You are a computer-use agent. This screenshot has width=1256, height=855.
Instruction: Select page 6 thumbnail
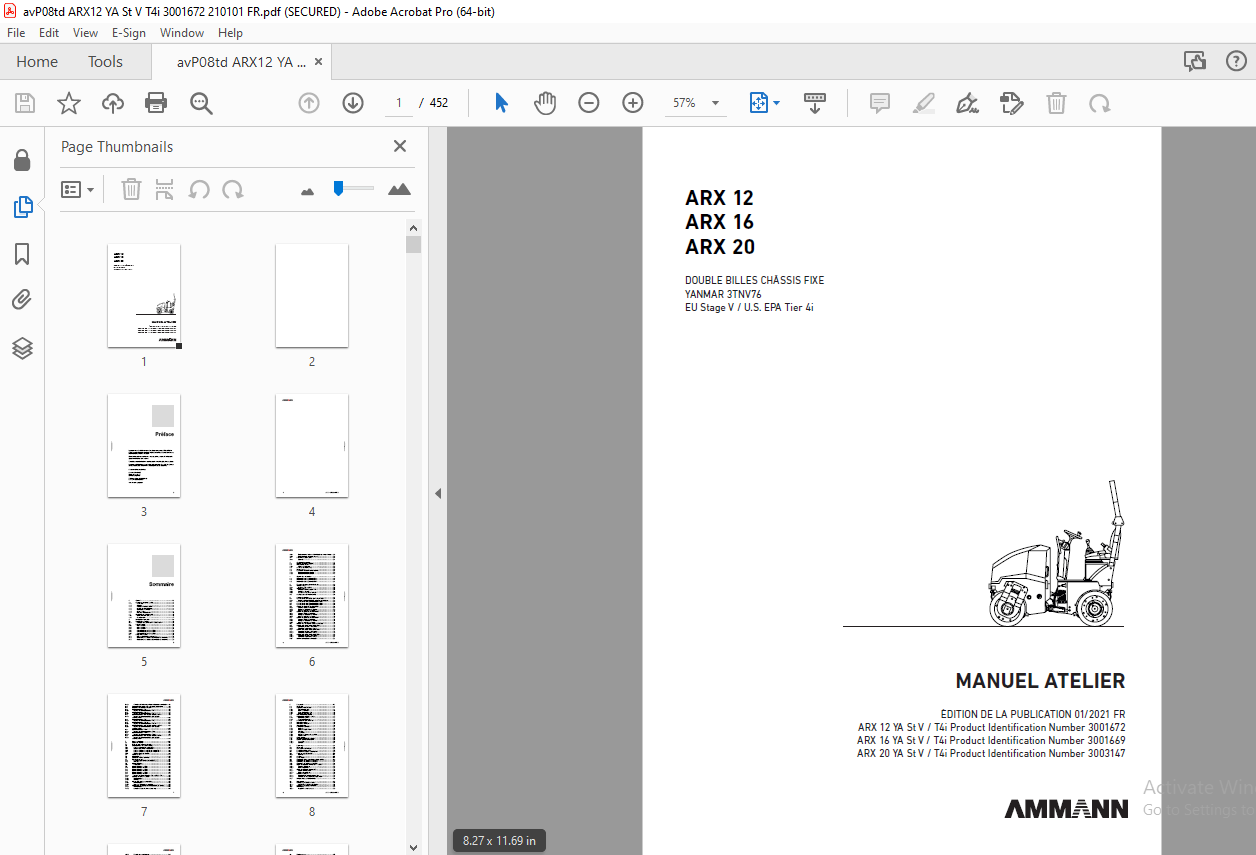coord(312,596)
